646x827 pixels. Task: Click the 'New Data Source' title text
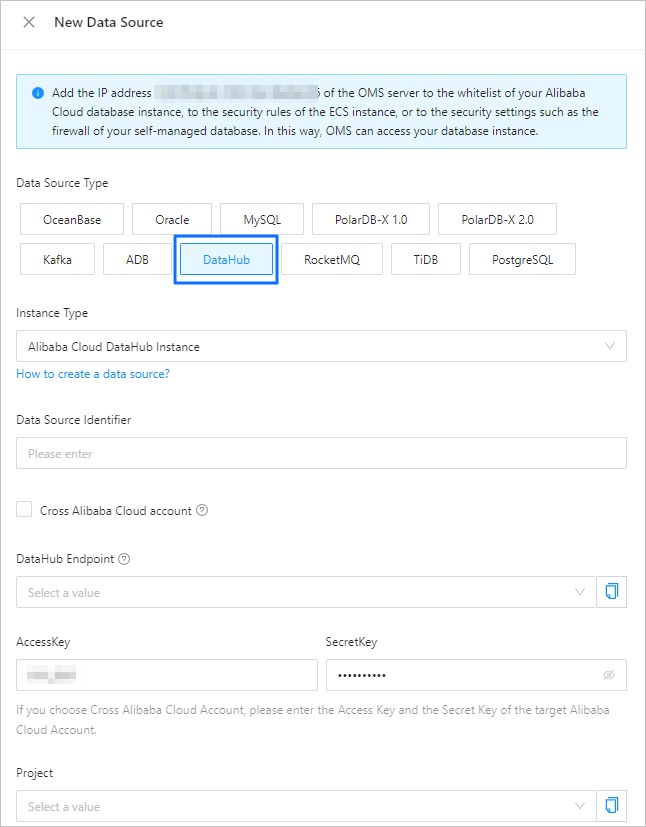pyautogui.click(x=109, y=22)
